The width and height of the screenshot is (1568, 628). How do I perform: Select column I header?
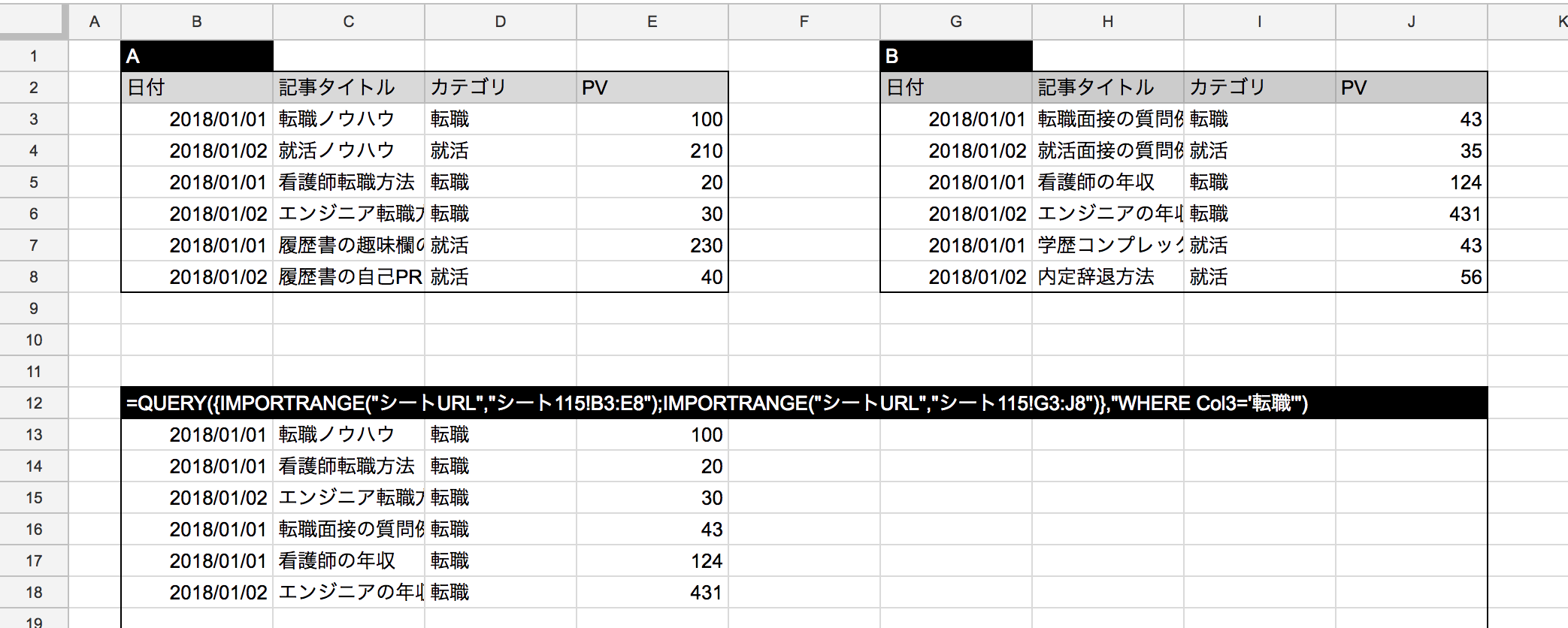[1260, 22]
